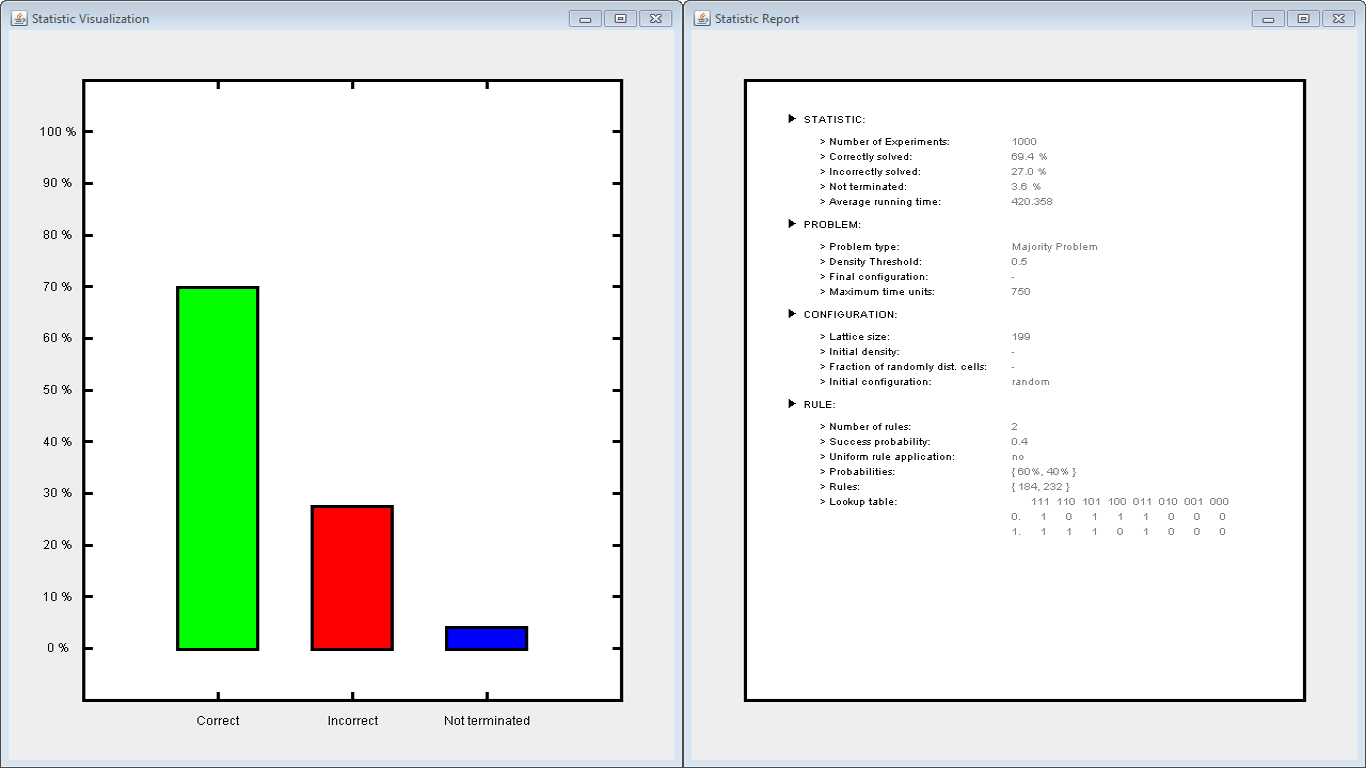Select the green Correct bar
This screenshot has width=1366, height=768.
tap(218, 468)
